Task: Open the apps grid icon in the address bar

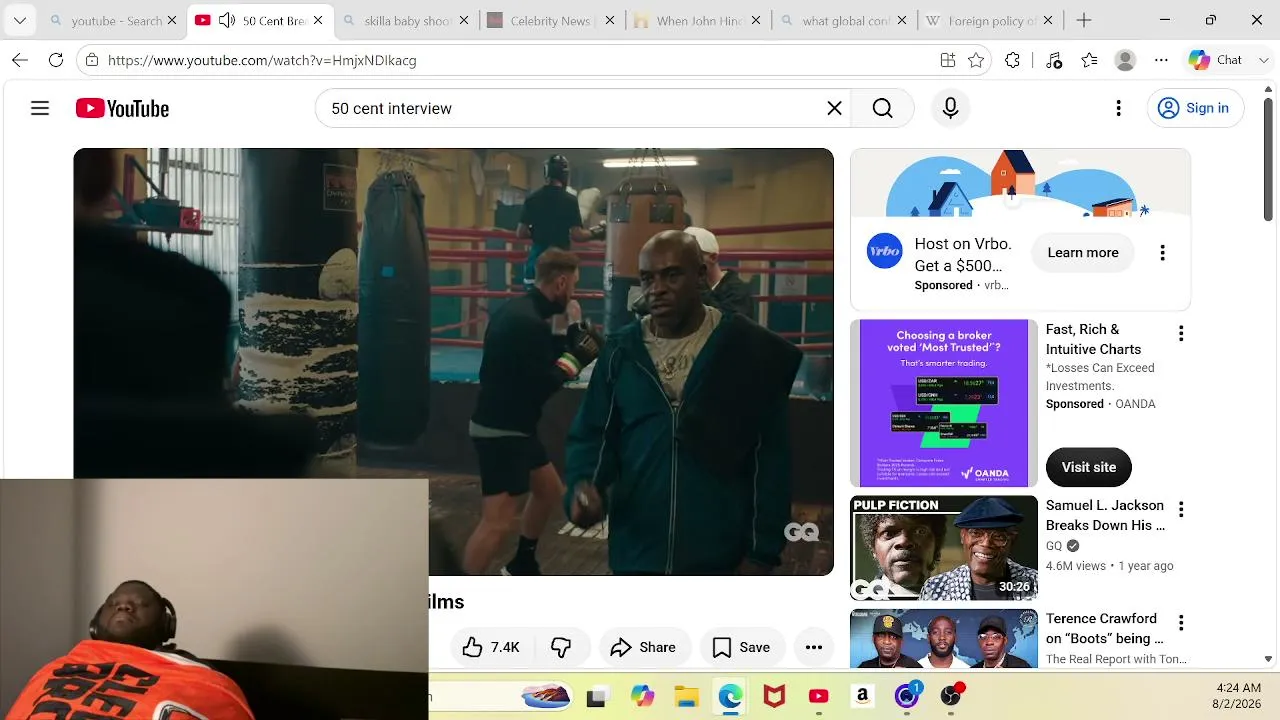Action: pyautogui.click(x=948, y=60)
